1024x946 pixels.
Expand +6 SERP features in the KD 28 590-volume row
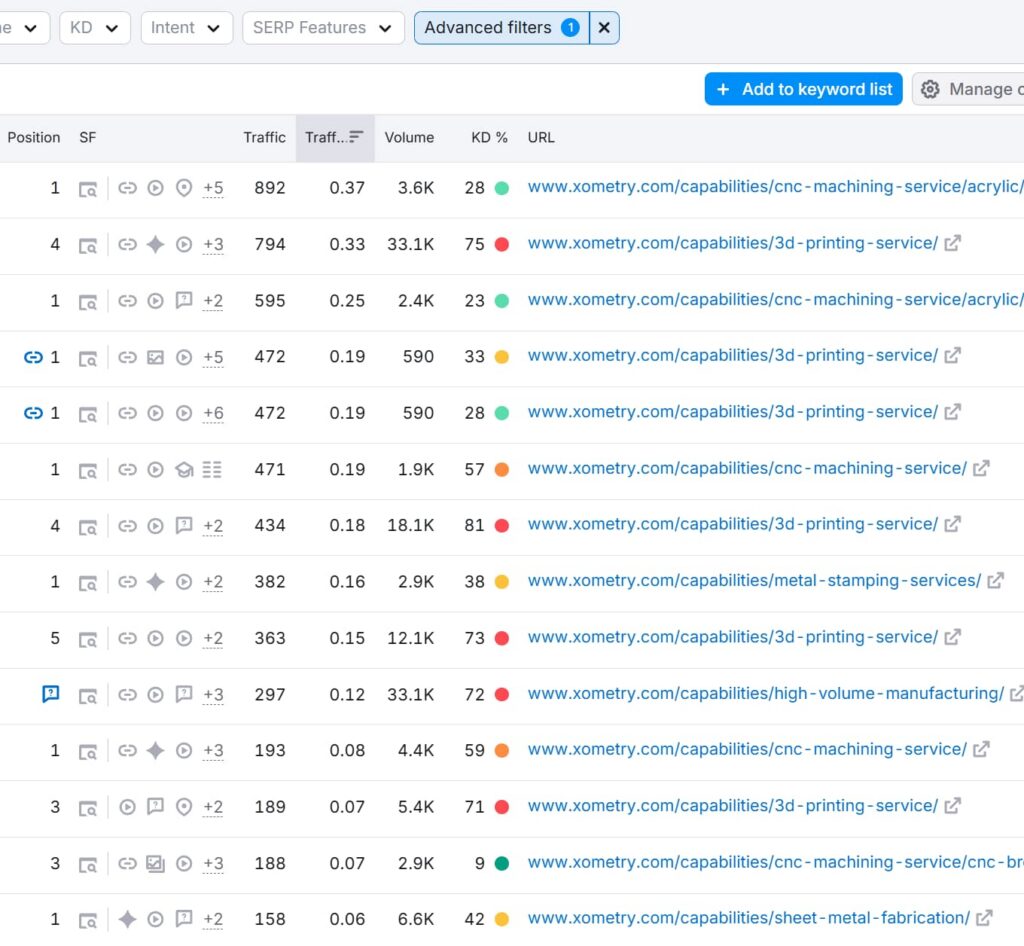[213, 413]
